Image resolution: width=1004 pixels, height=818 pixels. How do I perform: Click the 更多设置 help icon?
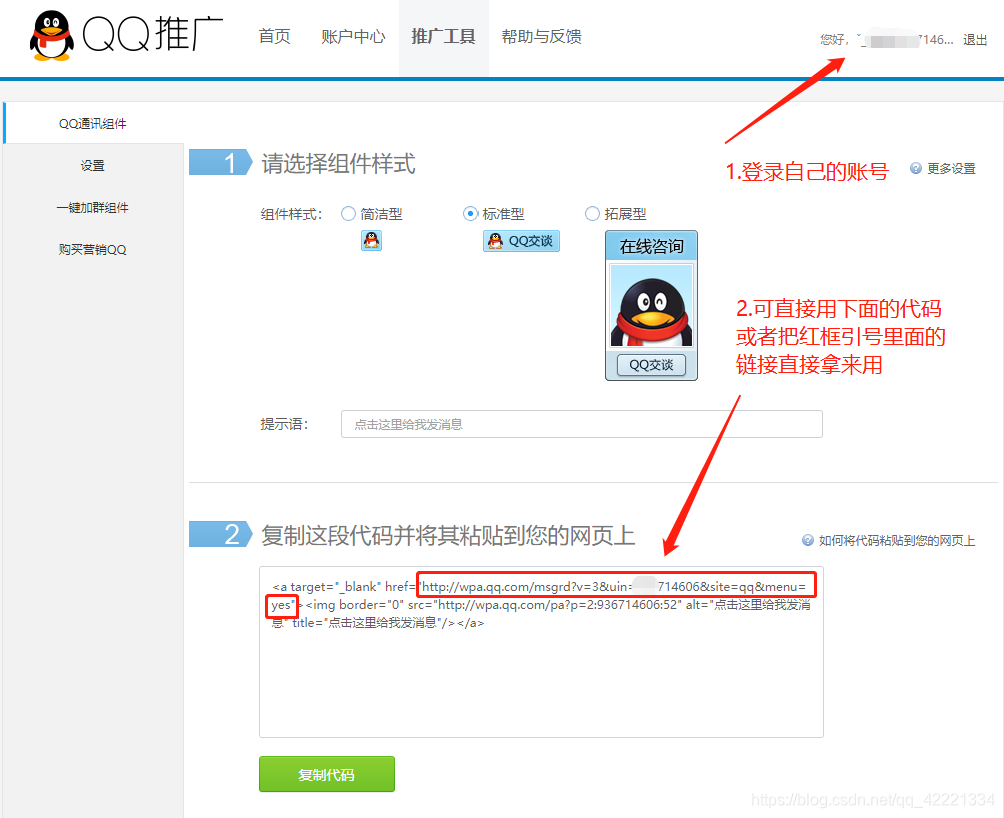pyautogui.click(x=916, y=168)
